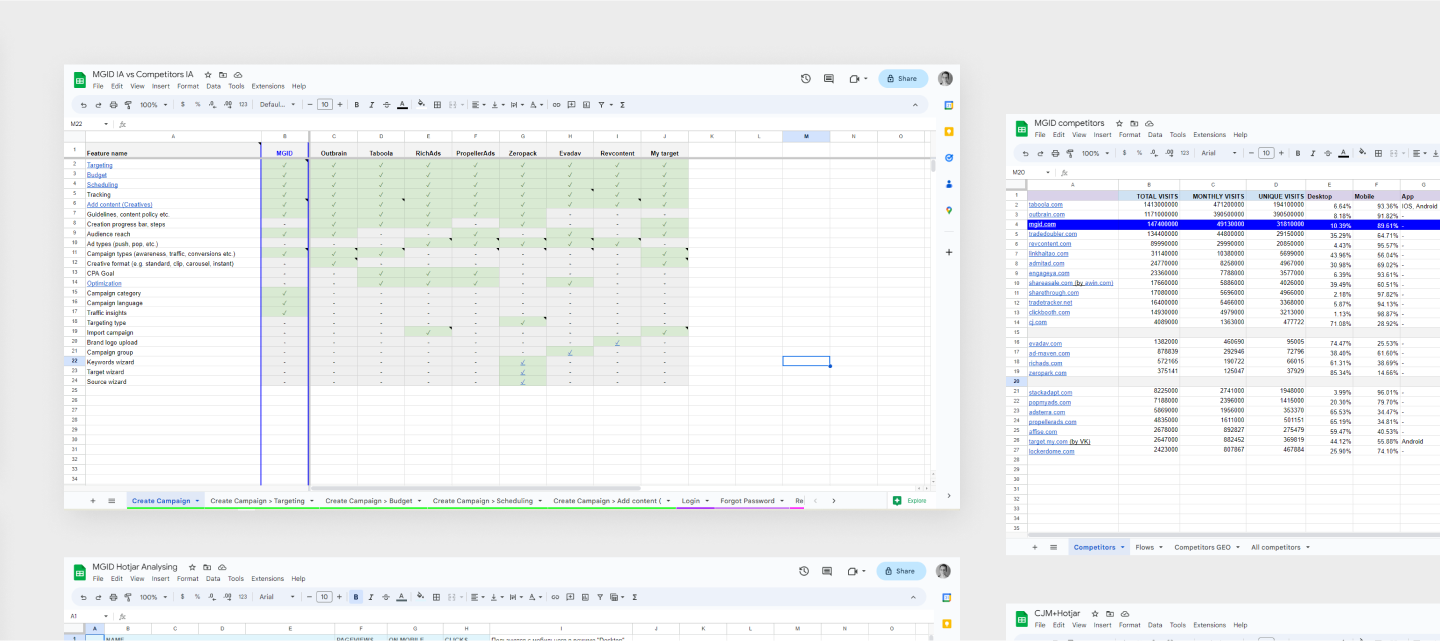The image size is (1440, 641).
Task: Toggle italic in MGID IA vs Competitors toolbar
Action: pos(371,104)
